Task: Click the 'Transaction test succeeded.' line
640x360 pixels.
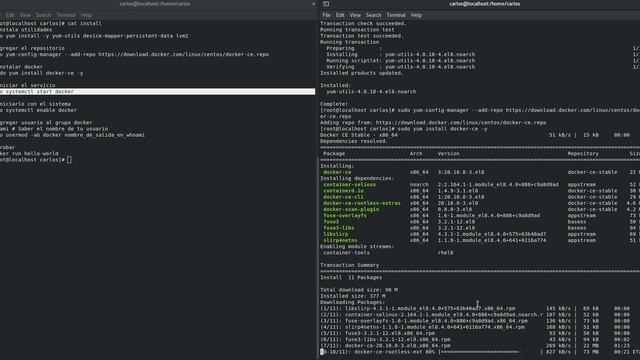Action: click(362, 36)
